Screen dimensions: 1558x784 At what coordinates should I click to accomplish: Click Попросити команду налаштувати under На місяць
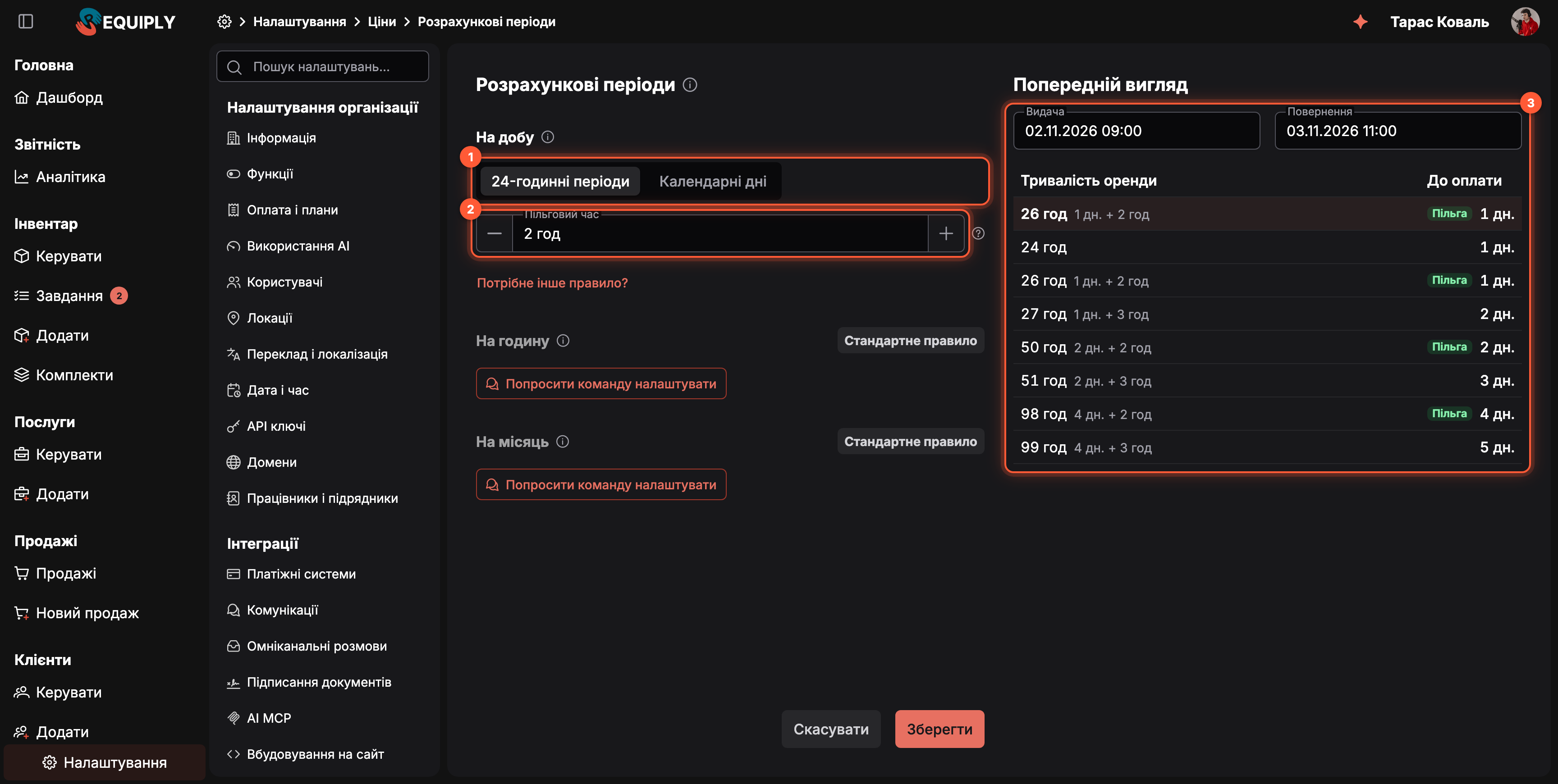pos(600,485)
